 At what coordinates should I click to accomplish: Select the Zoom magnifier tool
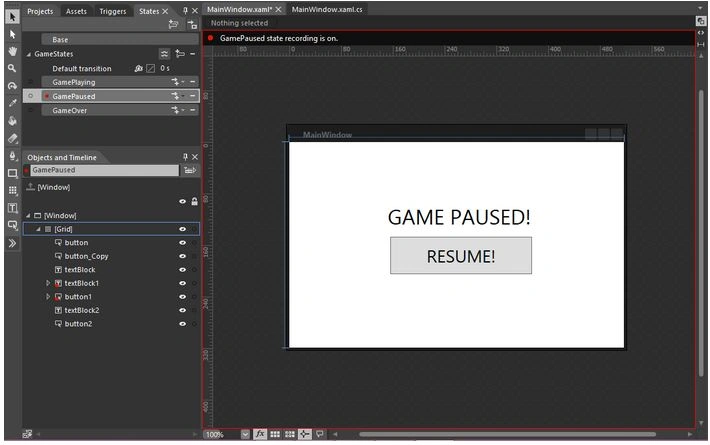pyautogui.click(x=12, y=68)
